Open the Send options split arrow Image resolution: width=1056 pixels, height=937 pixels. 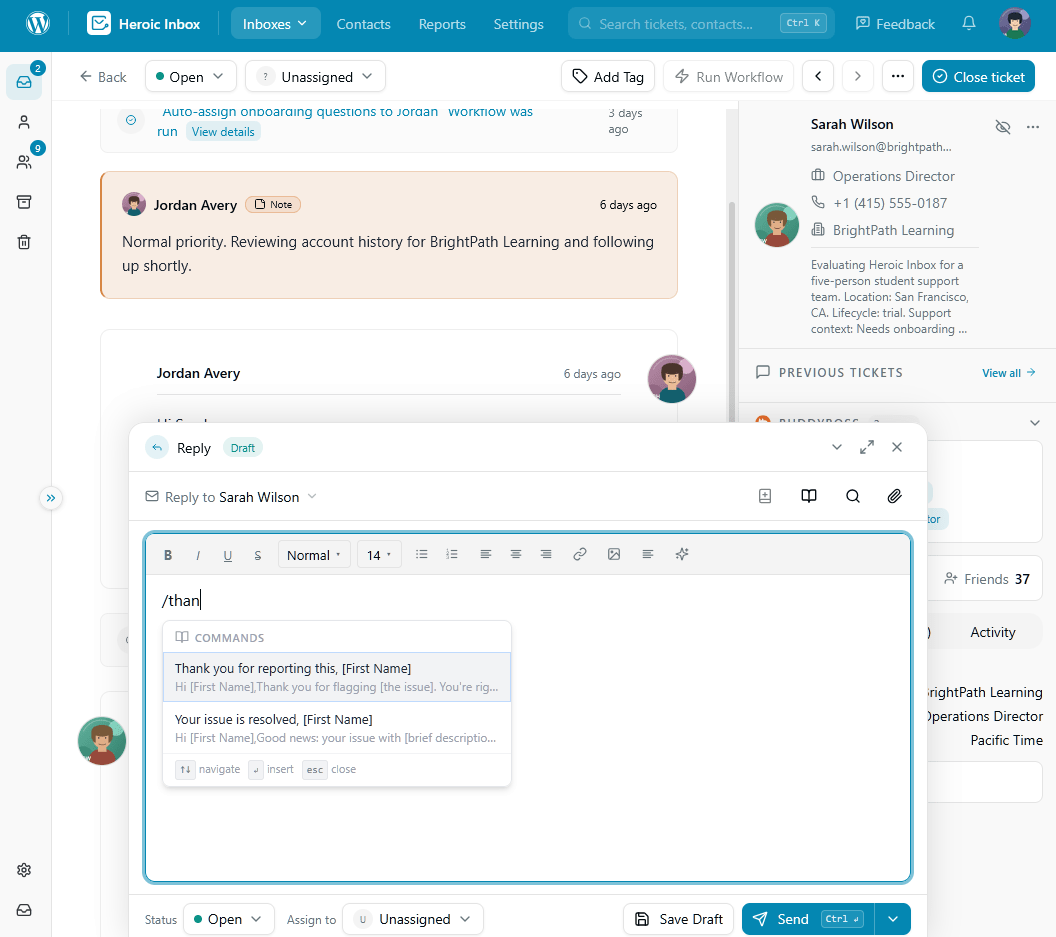click(893, 919)
